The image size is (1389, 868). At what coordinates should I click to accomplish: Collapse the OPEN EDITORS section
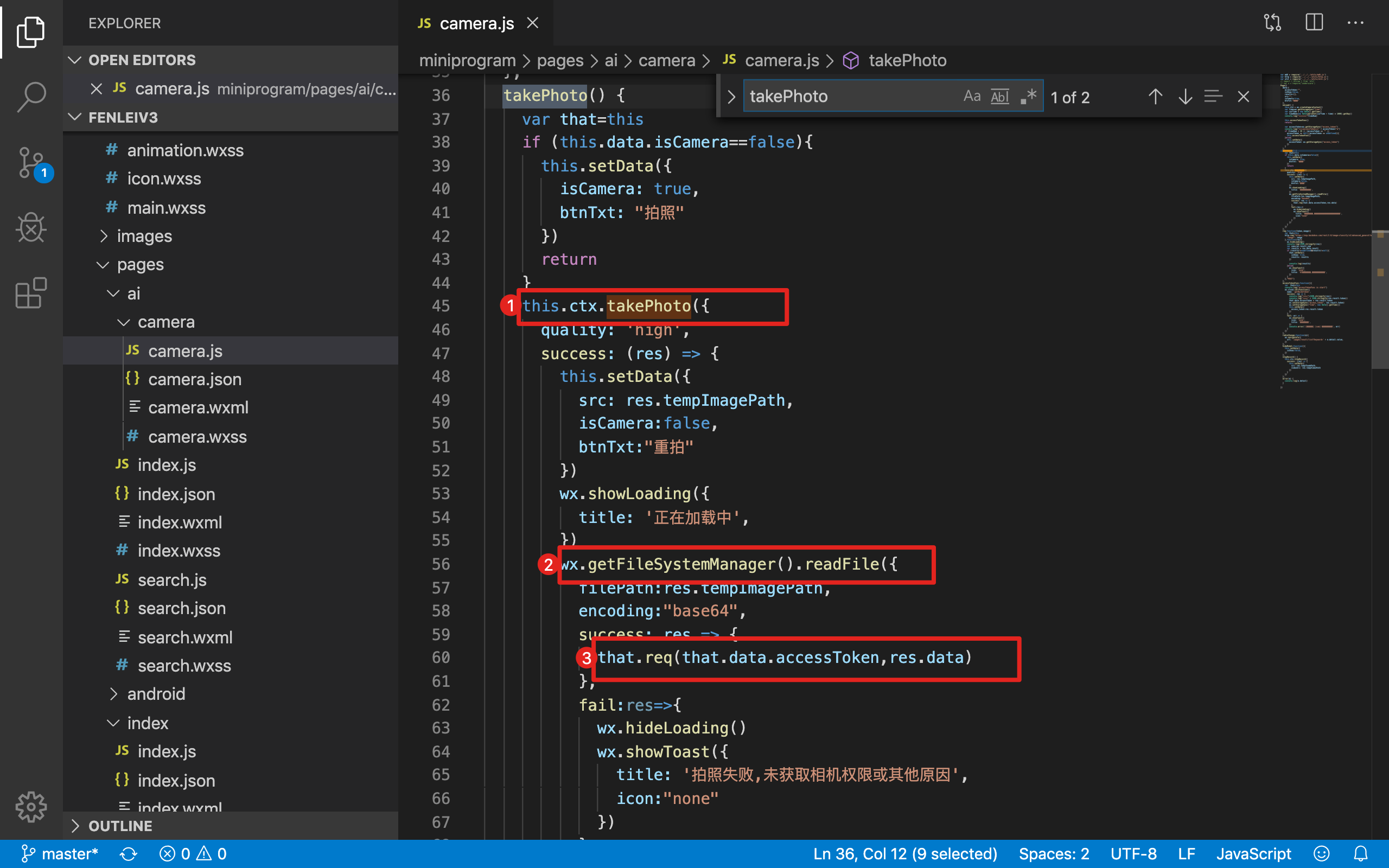click(x=141, y=60)
